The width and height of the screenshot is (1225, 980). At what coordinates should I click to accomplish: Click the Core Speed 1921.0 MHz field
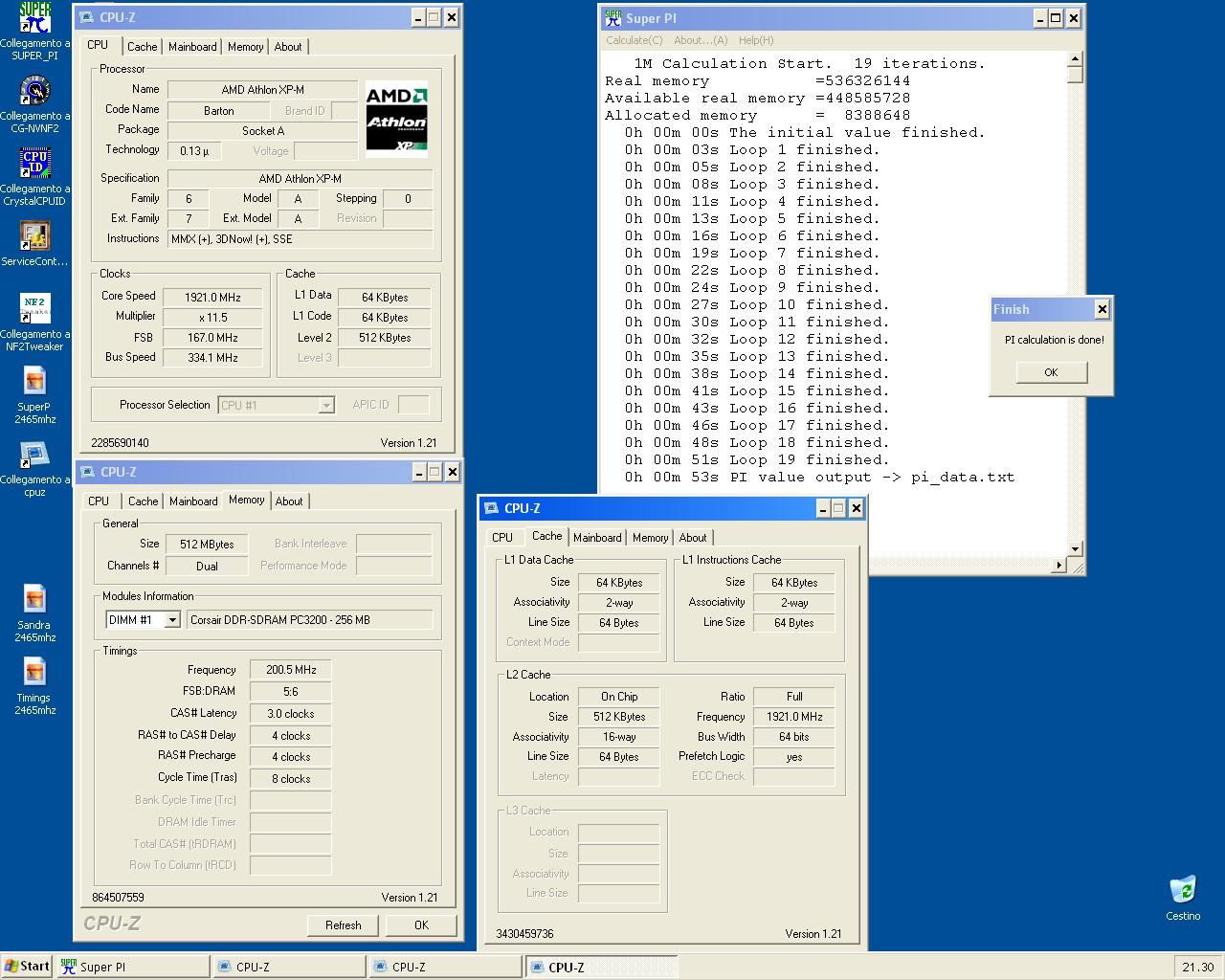(x=212, y=298)
